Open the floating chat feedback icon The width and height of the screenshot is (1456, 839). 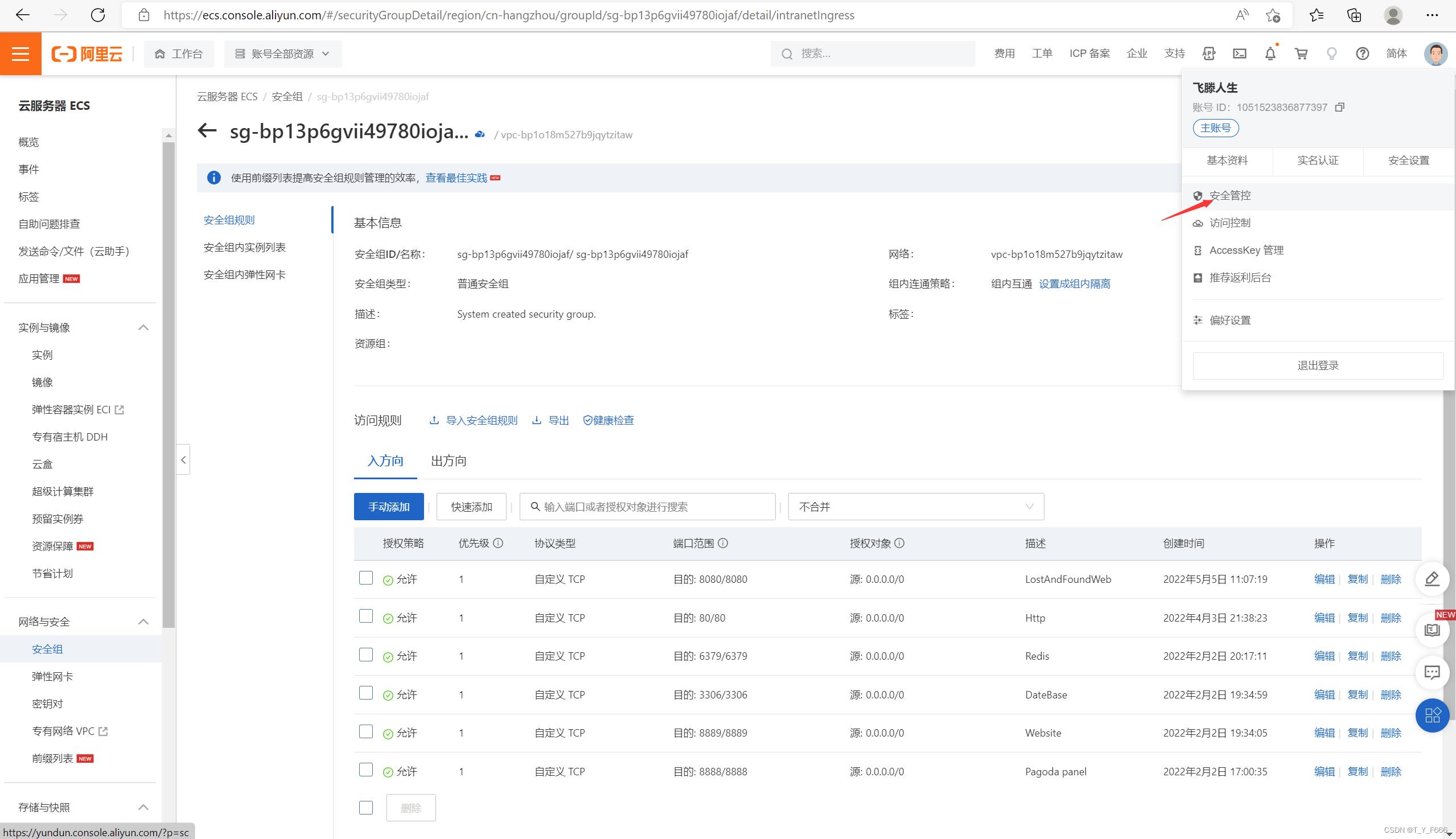(1432, 672)
